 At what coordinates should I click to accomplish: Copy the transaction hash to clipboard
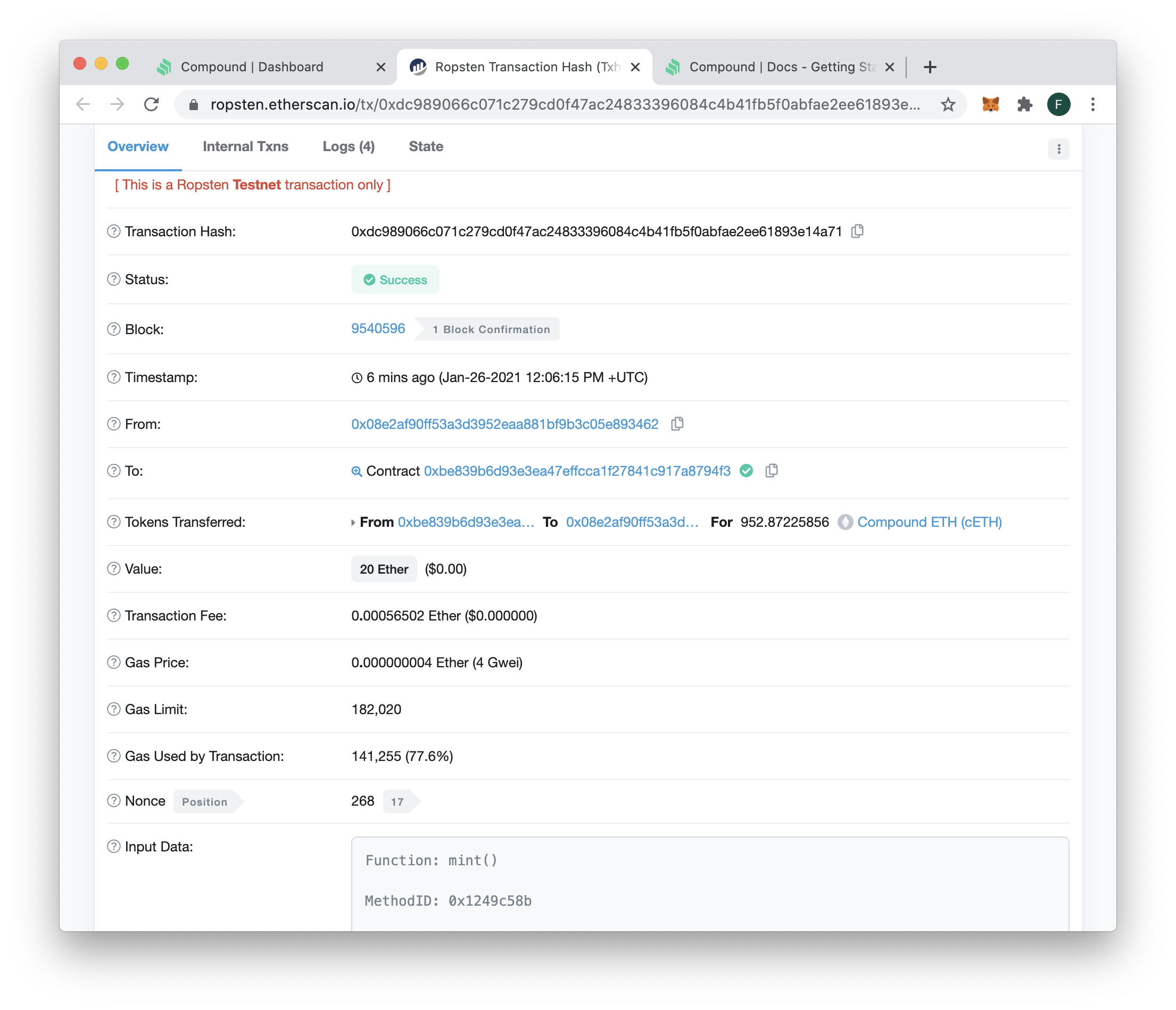[857, 231]
